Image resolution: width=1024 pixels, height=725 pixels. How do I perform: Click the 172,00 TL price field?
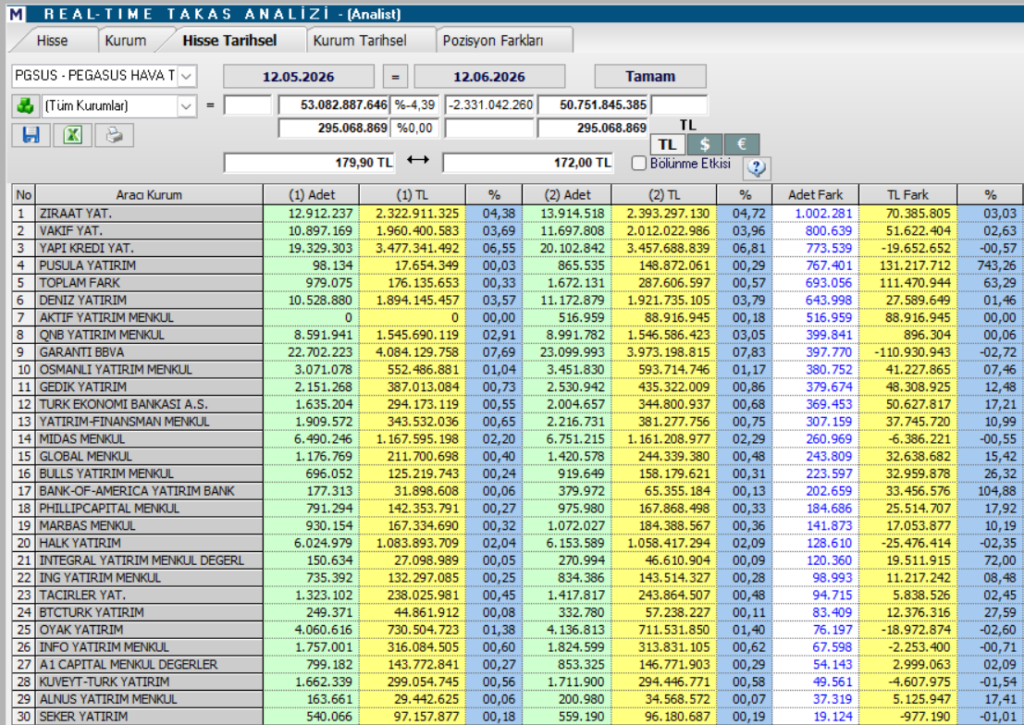pyautogui.click(x=528, y=163)
